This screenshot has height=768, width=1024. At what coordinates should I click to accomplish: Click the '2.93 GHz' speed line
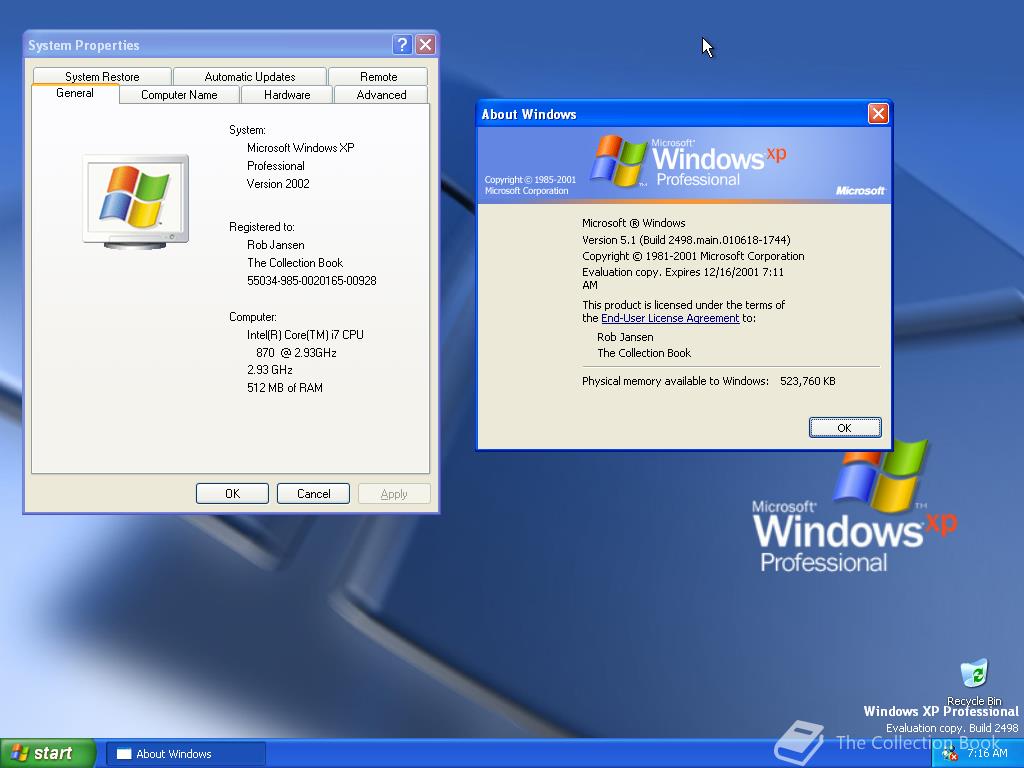(x=270, y=370)
